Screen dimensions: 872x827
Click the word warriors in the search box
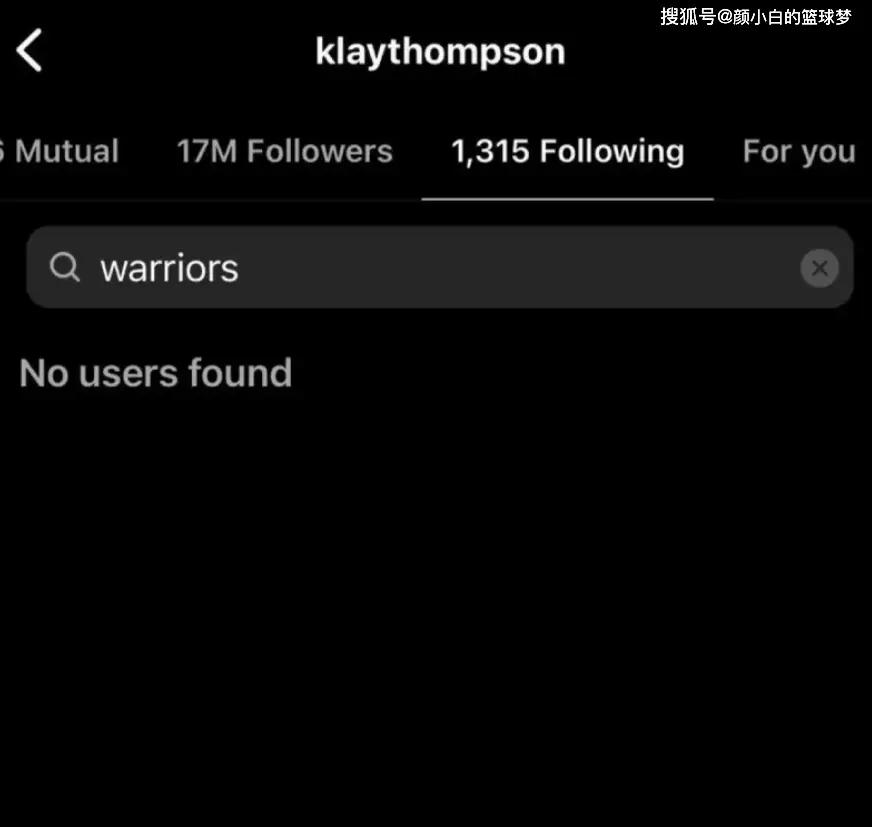pyautogui.click(x=170, y=269)
